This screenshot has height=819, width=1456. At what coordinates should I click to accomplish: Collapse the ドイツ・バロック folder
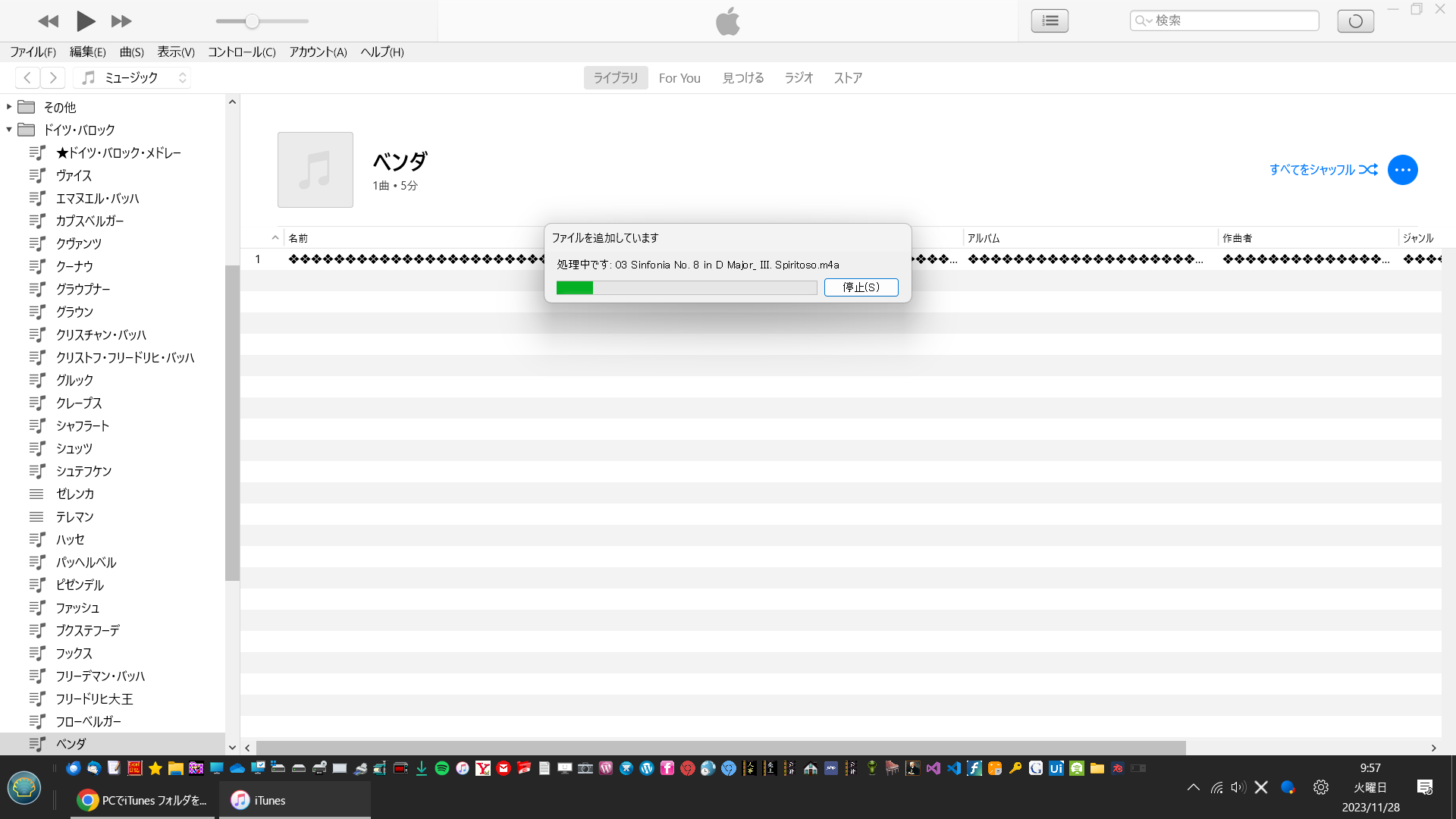click(9, 130)
